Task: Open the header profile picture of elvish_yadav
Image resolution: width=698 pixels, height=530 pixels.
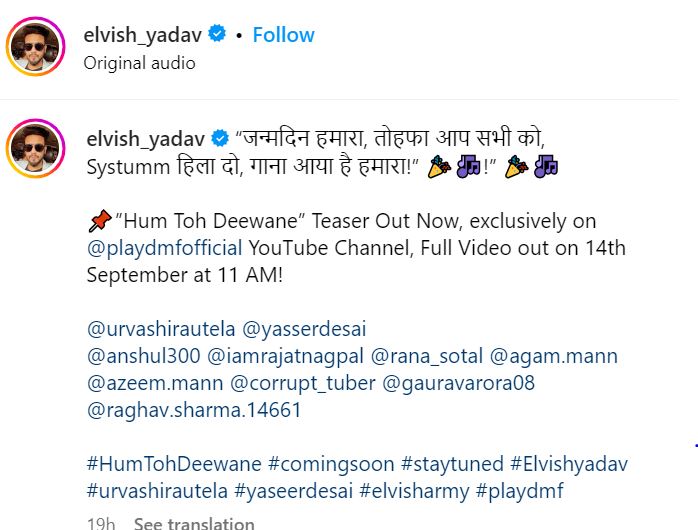Action: (36, 46)
